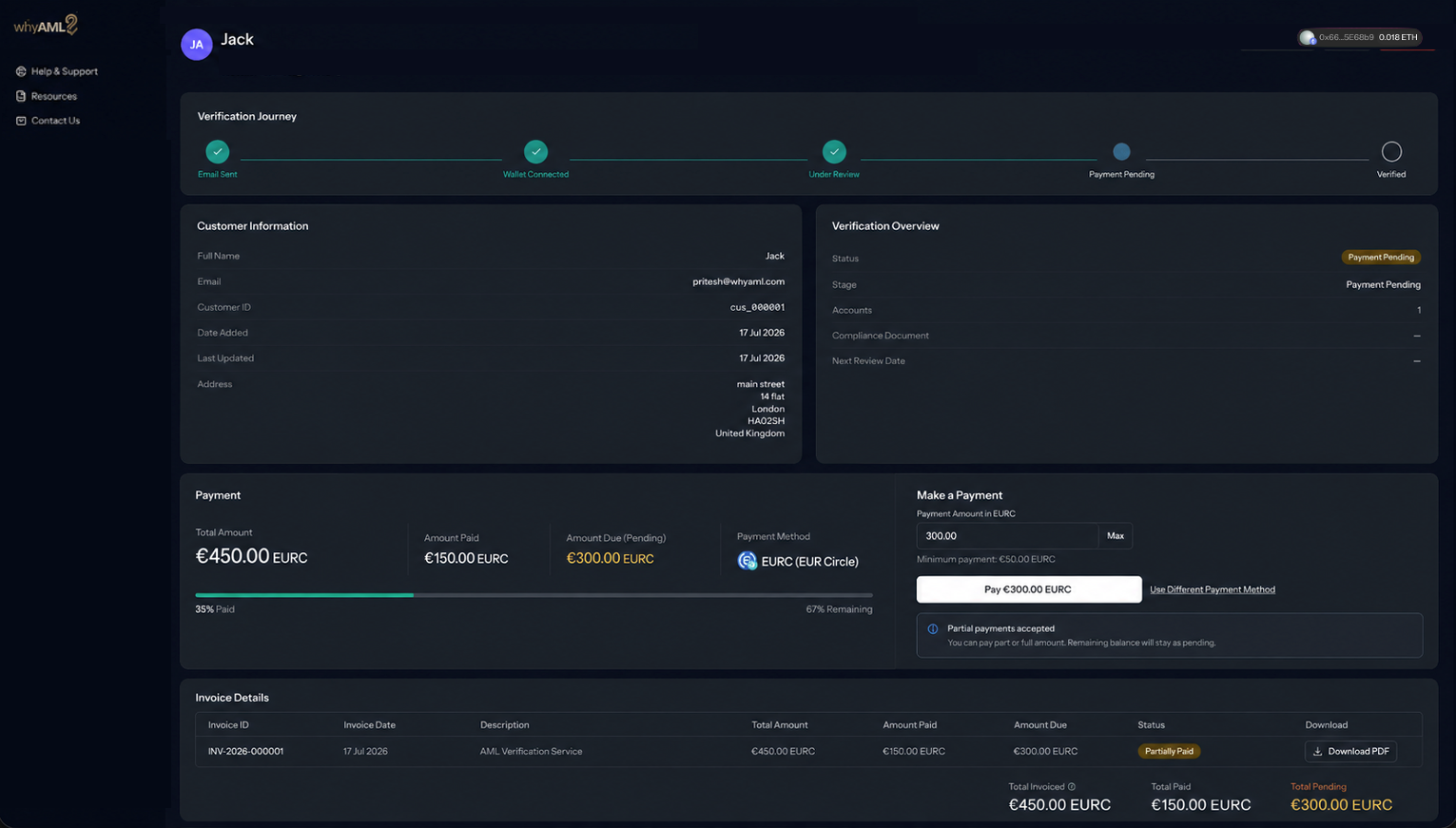Click the Total Pending €300.00 EURC summary
Screen dimensions: 1456x828
pyautogui.click(x=1341, y=805)
